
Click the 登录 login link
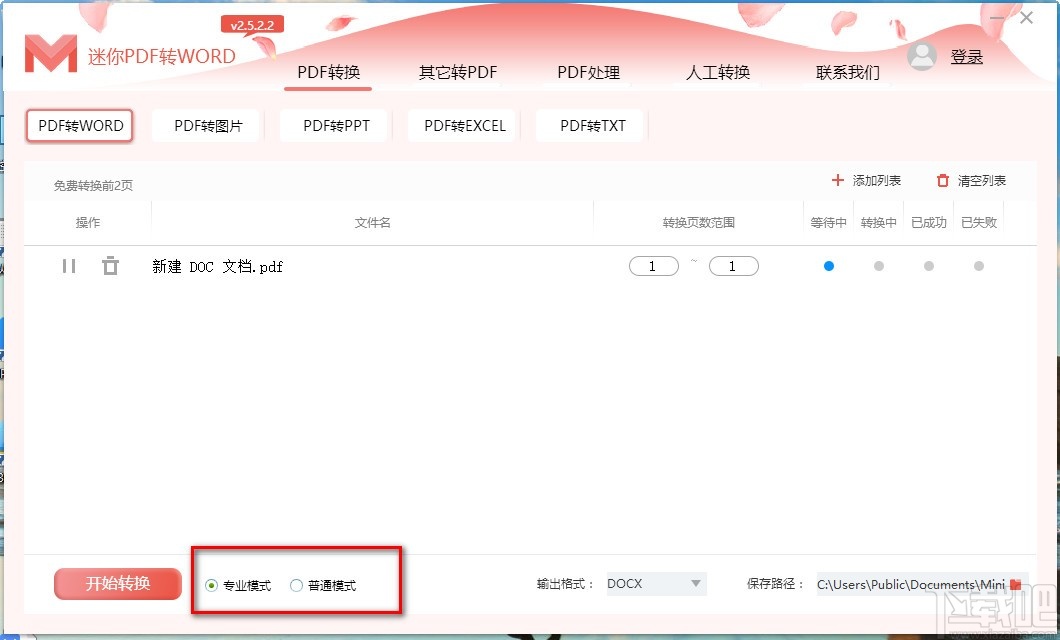click(x=967, y=57)
